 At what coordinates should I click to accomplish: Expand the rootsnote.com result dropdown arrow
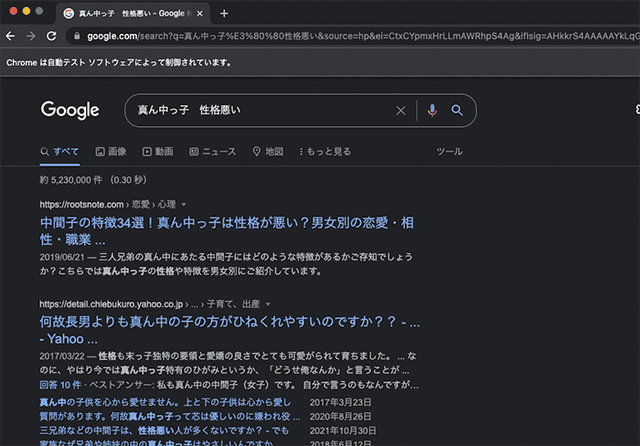pyautogui.click(x=184, y=204)
